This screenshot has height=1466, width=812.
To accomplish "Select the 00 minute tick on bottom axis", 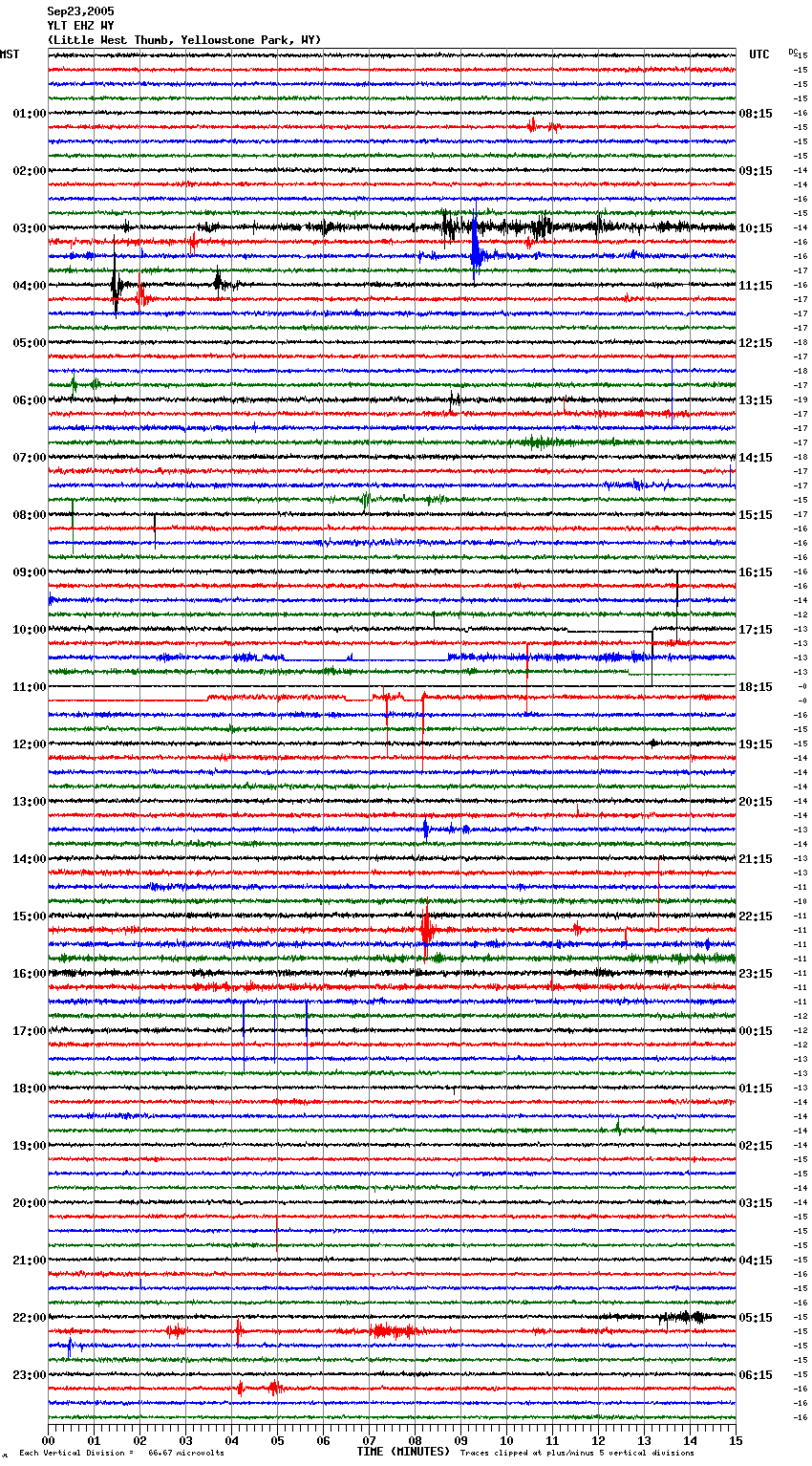I will point(49,1440).
